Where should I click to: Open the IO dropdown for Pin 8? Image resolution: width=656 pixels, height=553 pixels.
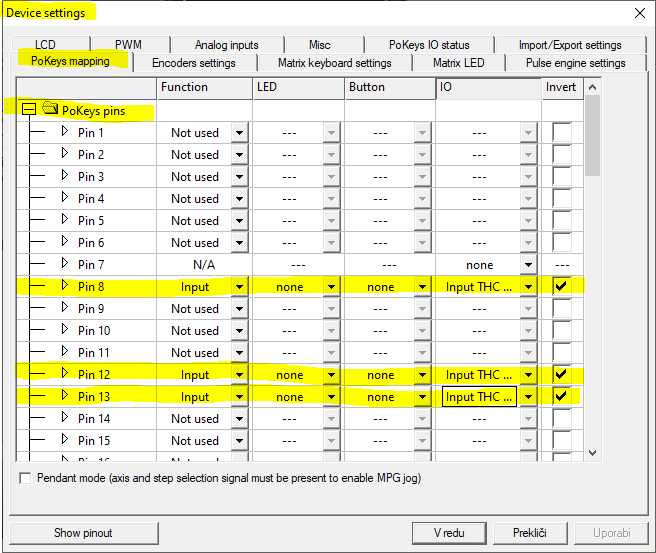528,287
